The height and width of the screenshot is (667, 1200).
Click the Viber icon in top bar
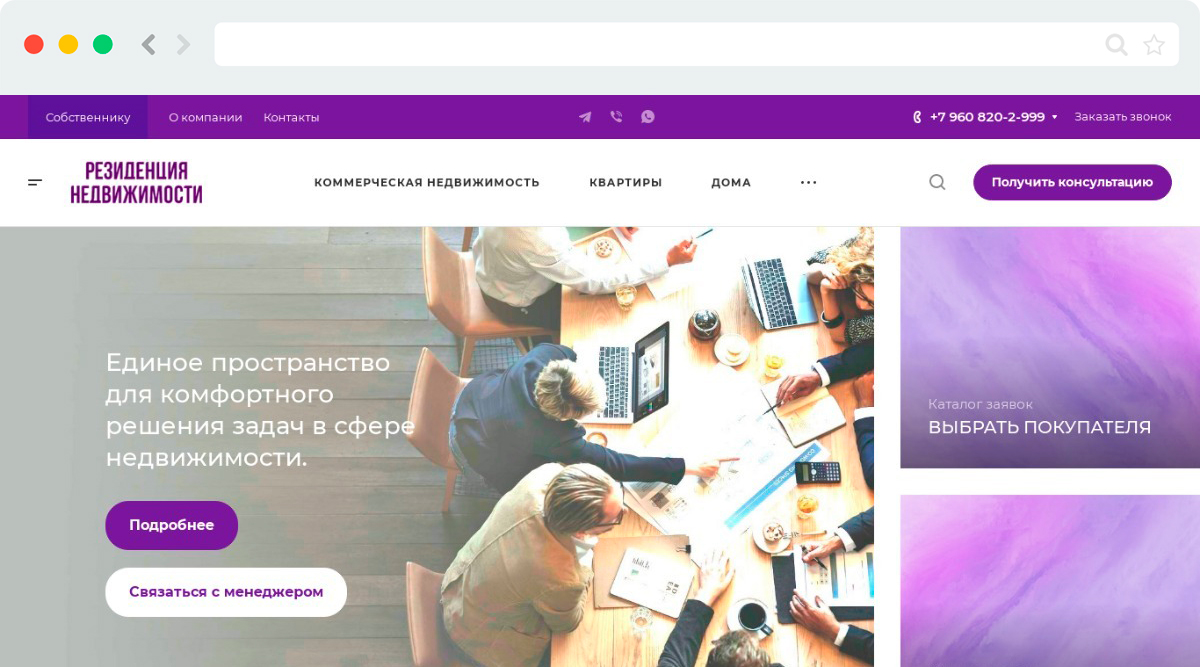pyautogui.click(x=616, y=117)
